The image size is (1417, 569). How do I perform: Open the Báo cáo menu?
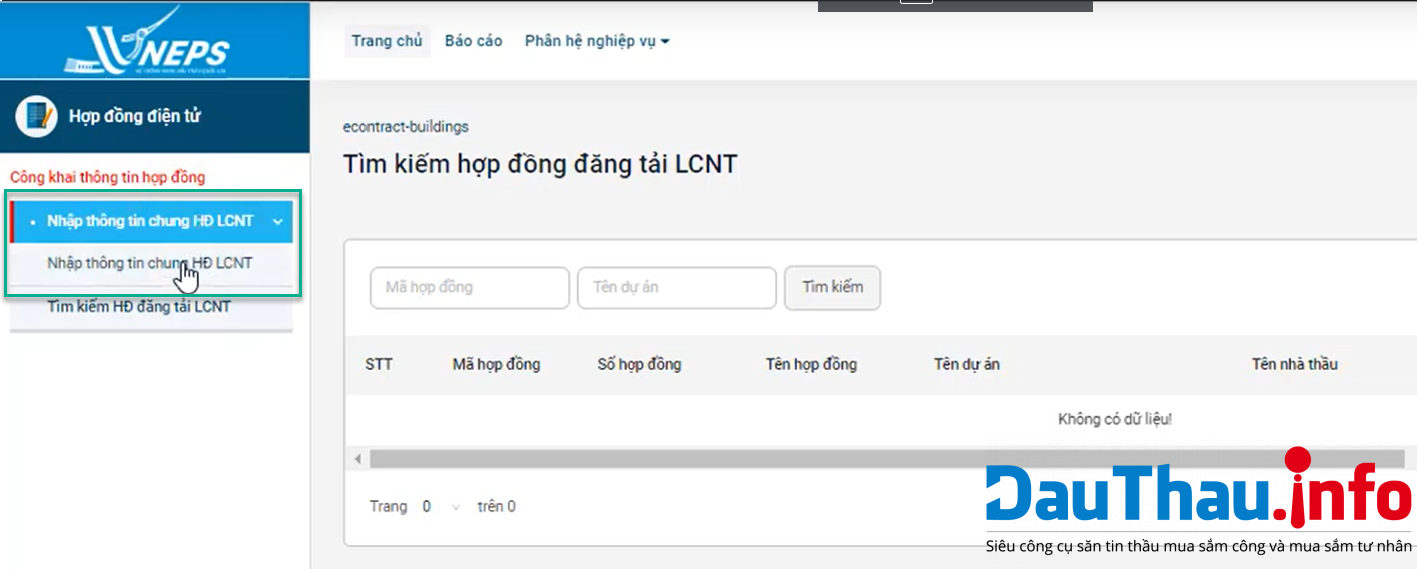pos(473,41)
